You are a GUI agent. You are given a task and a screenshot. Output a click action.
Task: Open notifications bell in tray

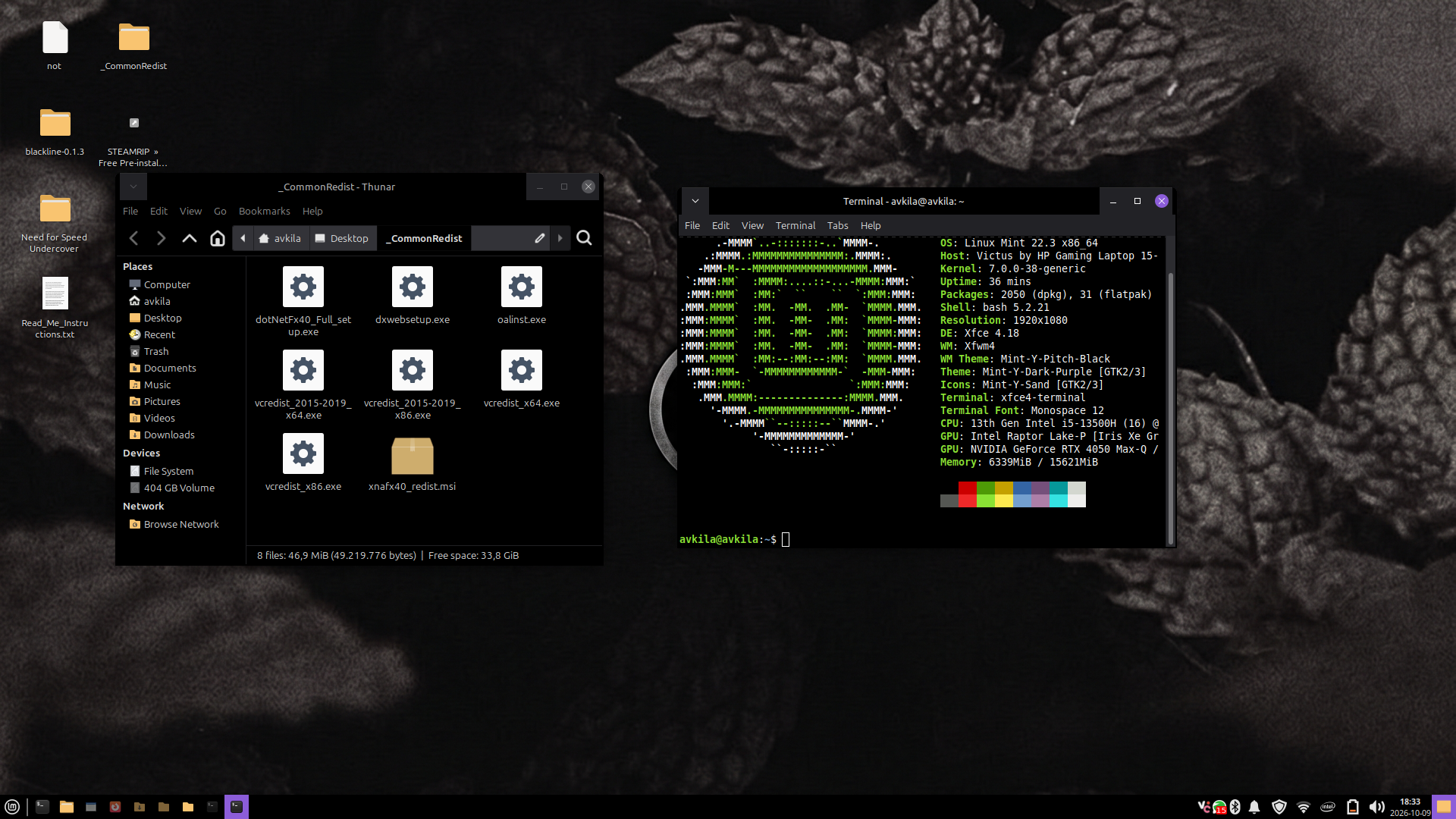pos(1254,807)
